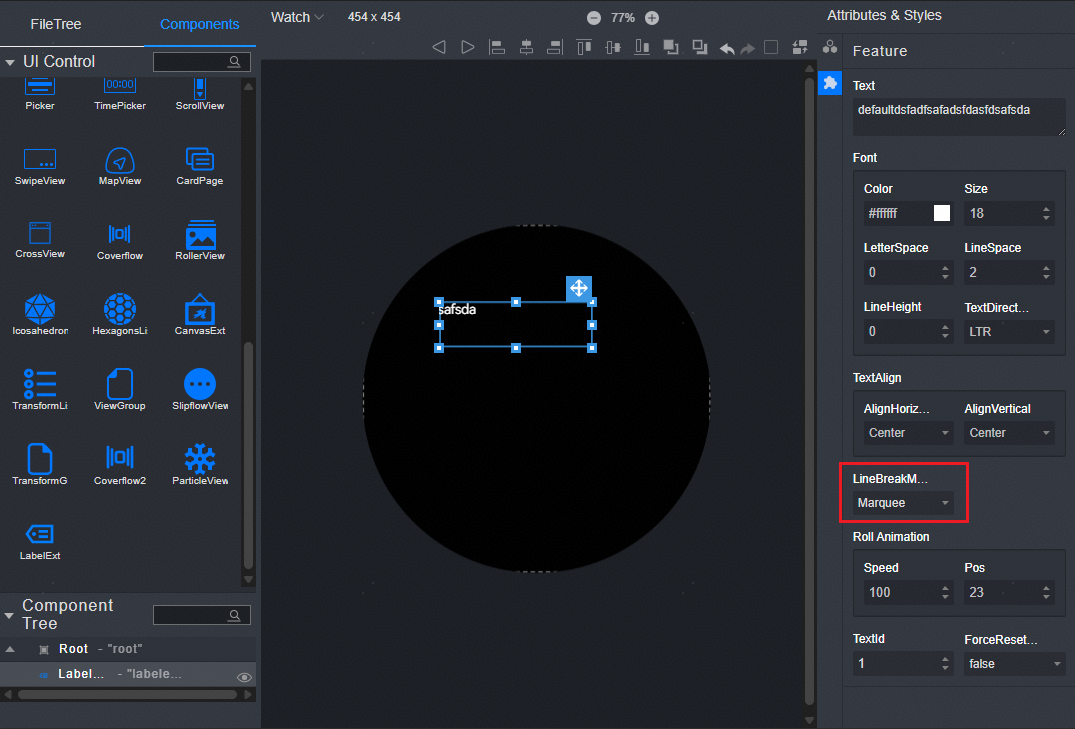Zoom out with the minus icon
The height and width of the screenshot is (729, 1075).
pyautogui.click(x=594, y=18)
